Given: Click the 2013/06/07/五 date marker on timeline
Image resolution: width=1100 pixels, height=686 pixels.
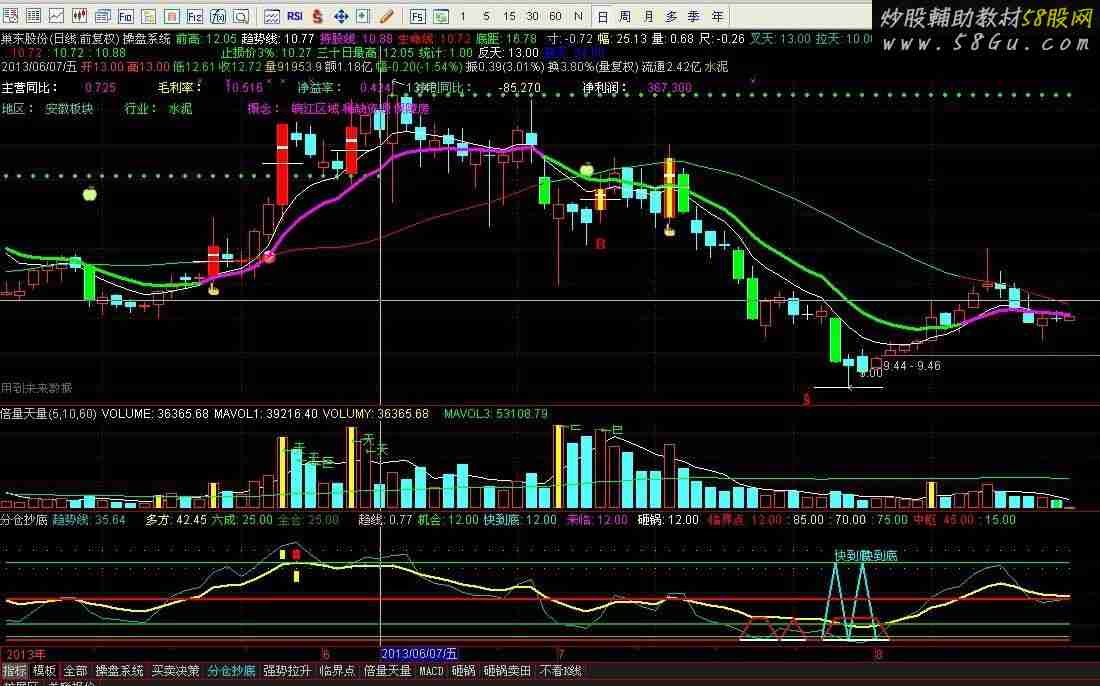Looking at the screenshot, I should click(419, 654).
